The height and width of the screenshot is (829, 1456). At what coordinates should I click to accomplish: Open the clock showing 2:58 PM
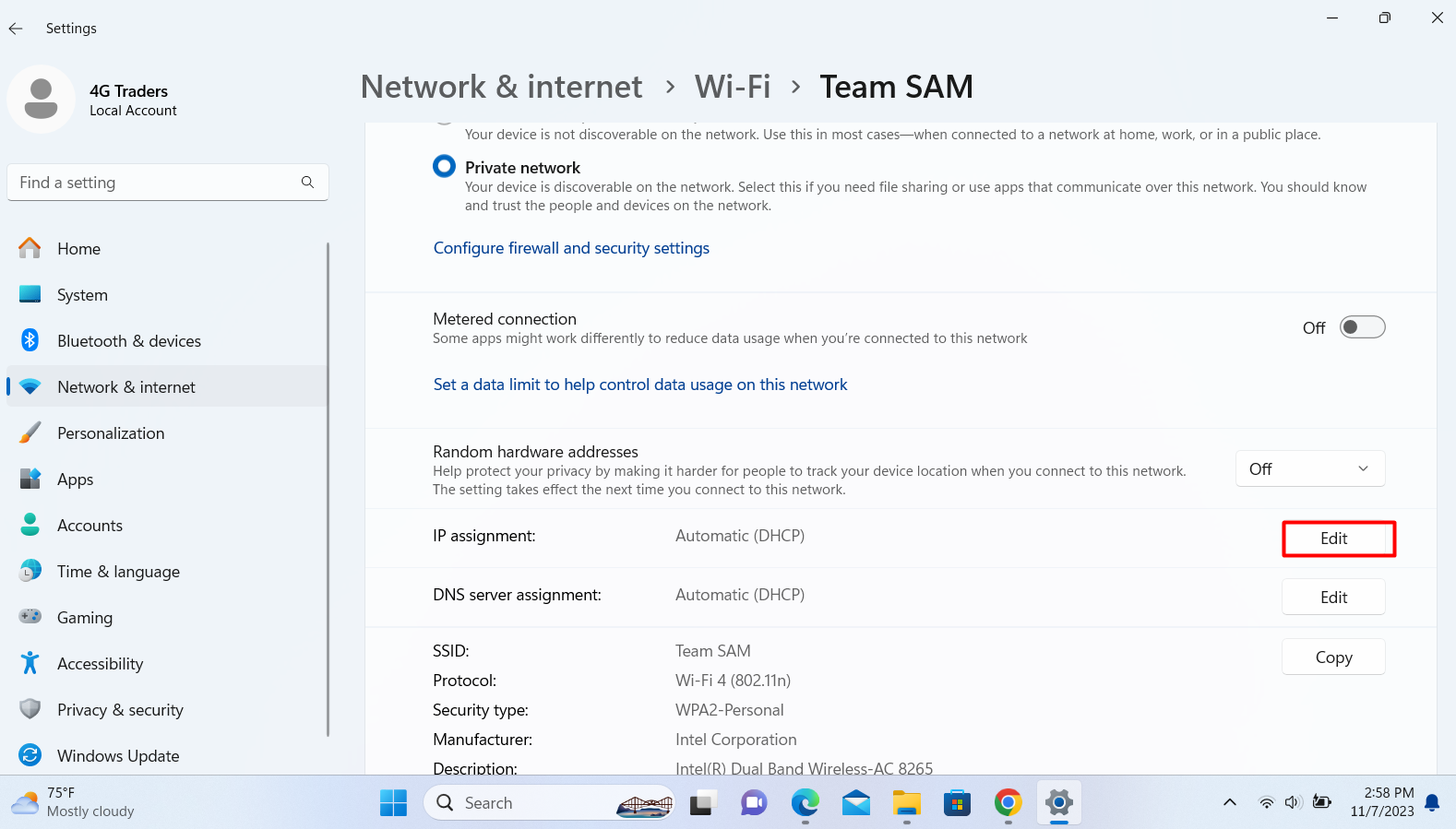click(1381, 802)
